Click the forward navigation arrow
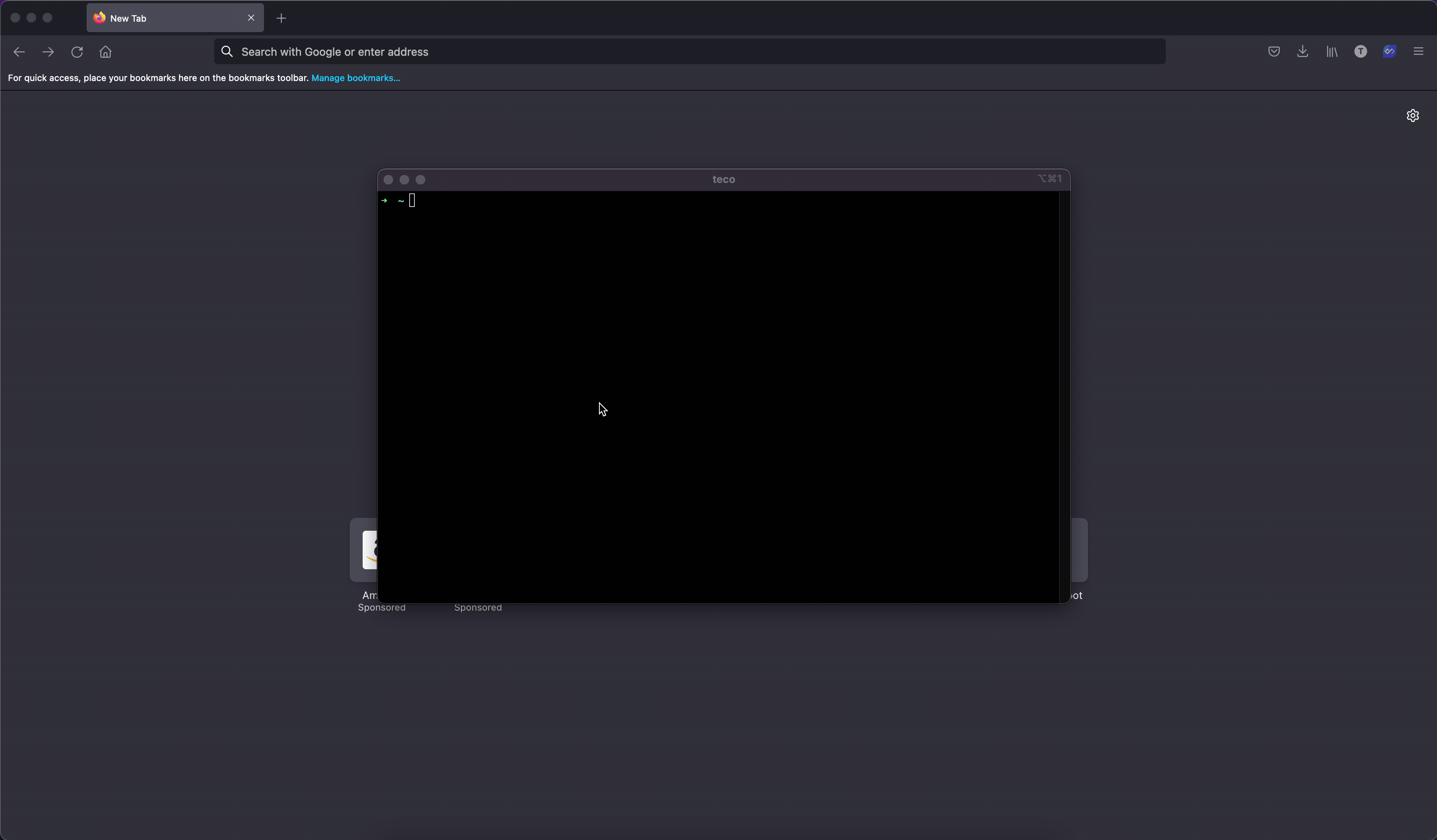This screenshot has width=1437, height=840. click(48, 52)
